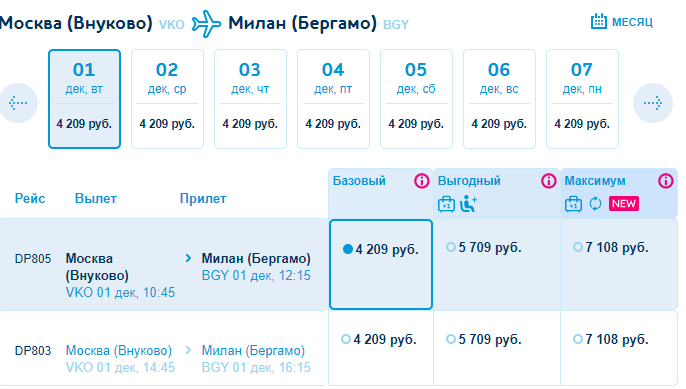This screenshot has width=686, height=389.
Task: Click the refund arrows icon under Максимум
Action: (595, 203)
